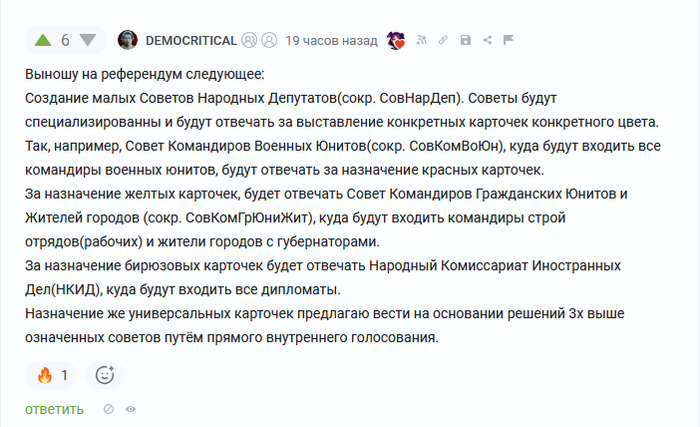Screen dimensions: 700x427
Task: Downvote the comment with gray arrow
Action: pyautogui.click(x=87, y=40)
